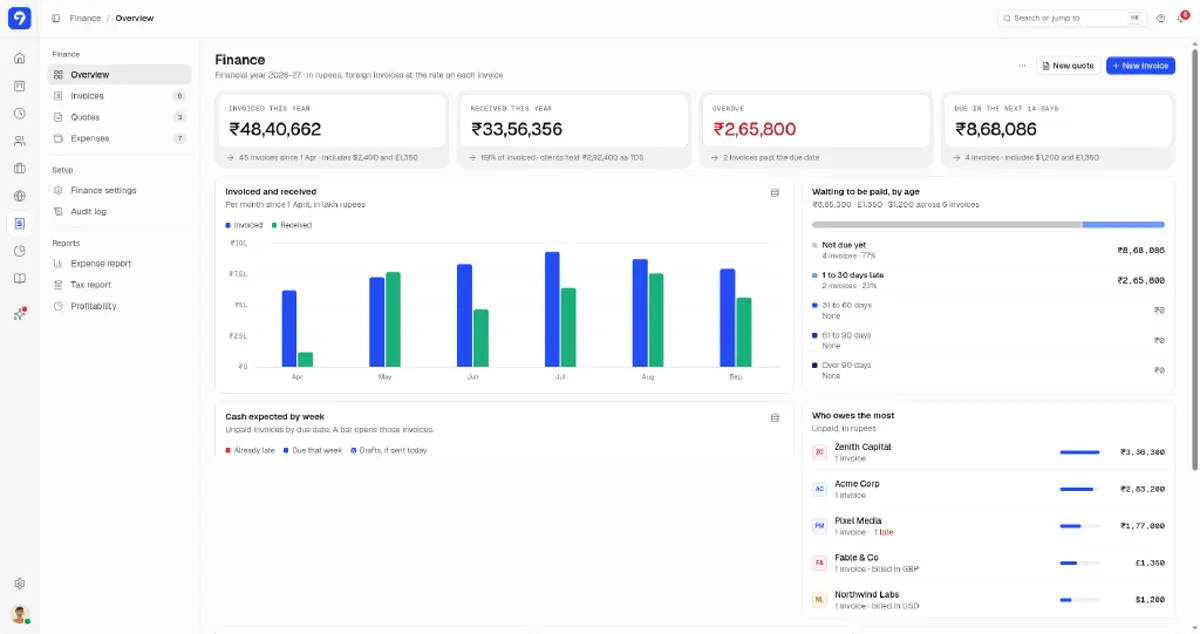The image size is (1200, 634).
Task: Open Expenses in the sidebar
Action: pyautogui.click(x=119, y=138)
